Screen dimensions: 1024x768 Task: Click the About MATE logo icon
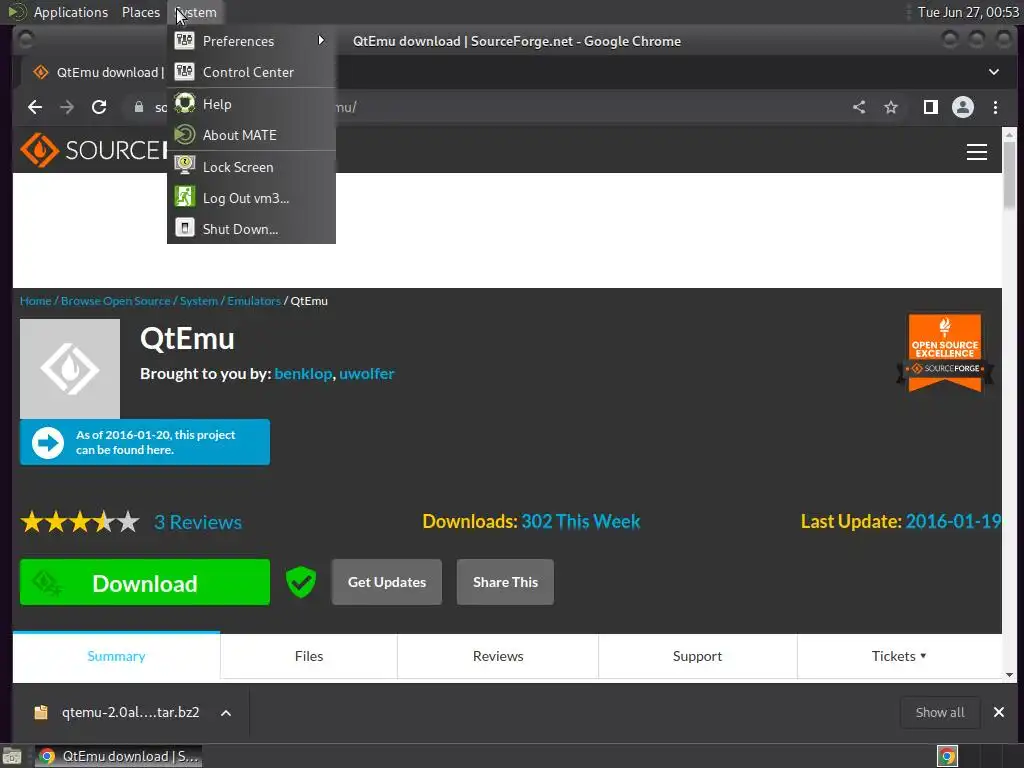pos(185,135)
